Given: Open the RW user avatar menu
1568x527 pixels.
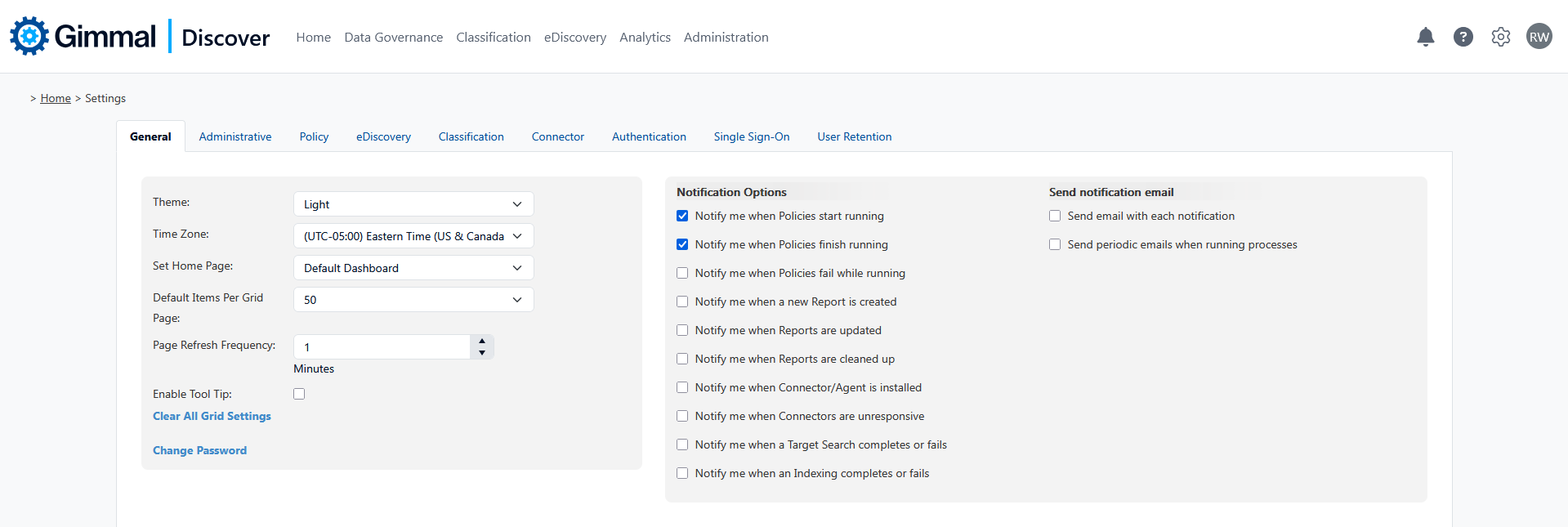Looking at the screenshot, I should click(1539, 37).
